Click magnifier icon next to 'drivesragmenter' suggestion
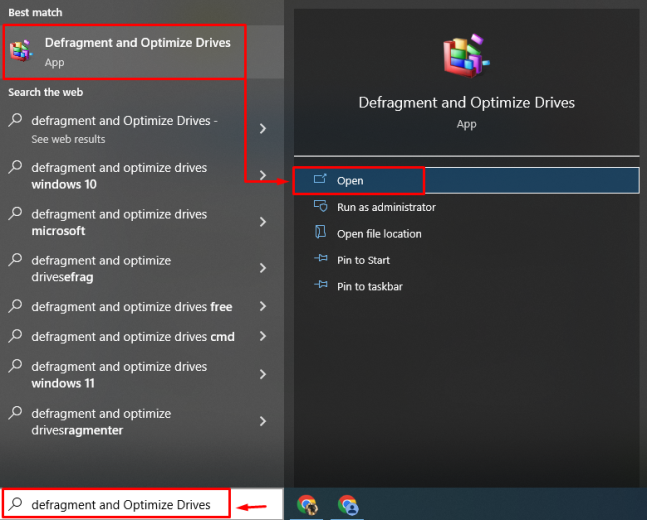 pyautogui.click(x=15, y=412)
